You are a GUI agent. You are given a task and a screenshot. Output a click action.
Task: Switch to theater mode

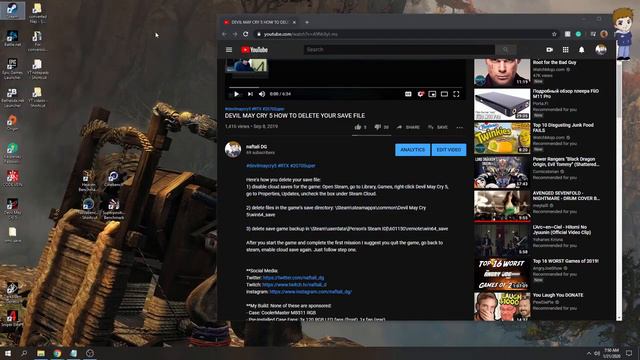[x=444, y=94]
